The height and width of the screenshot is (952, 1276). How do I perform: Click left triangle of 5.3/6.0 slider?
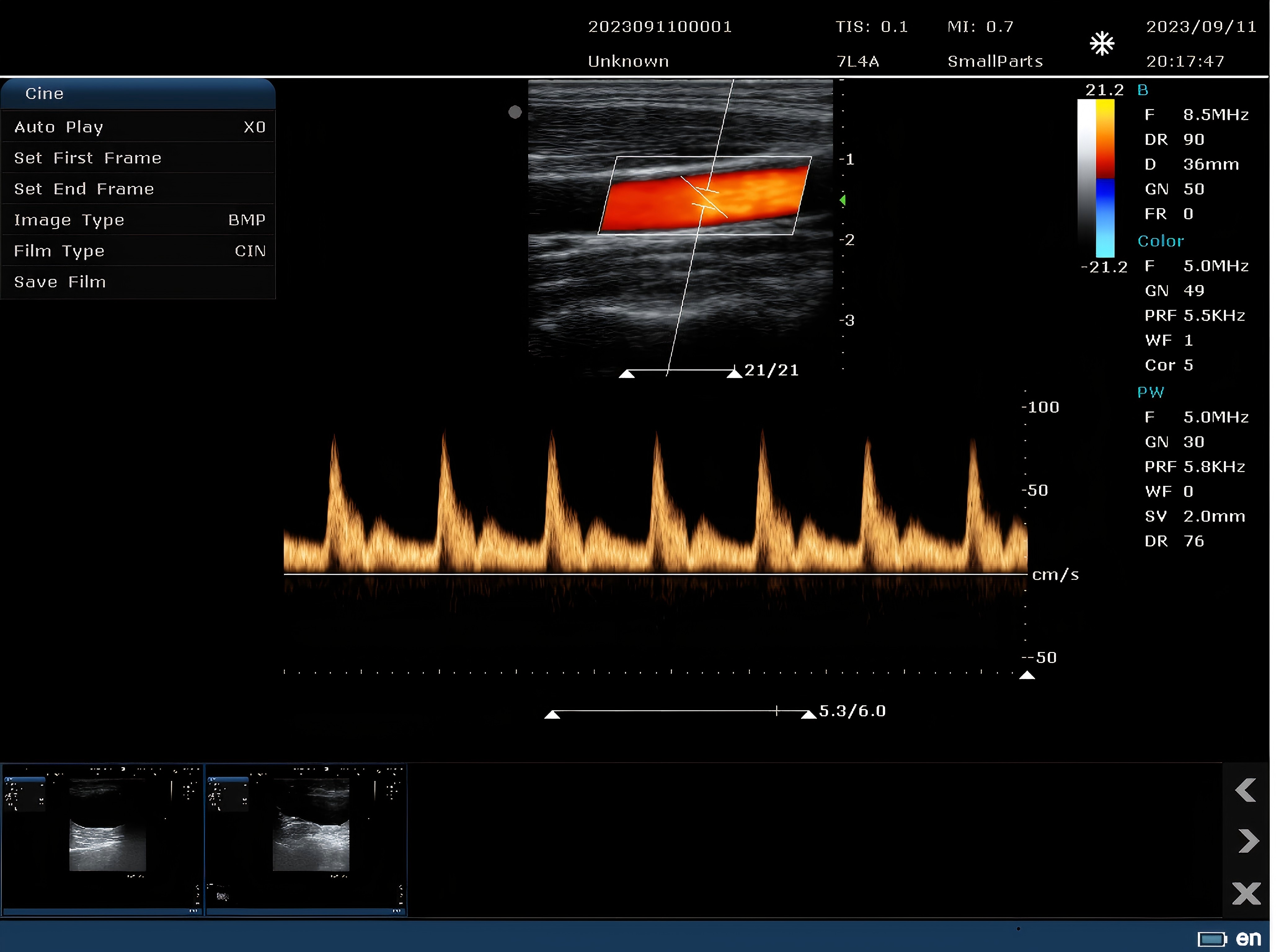552,715
